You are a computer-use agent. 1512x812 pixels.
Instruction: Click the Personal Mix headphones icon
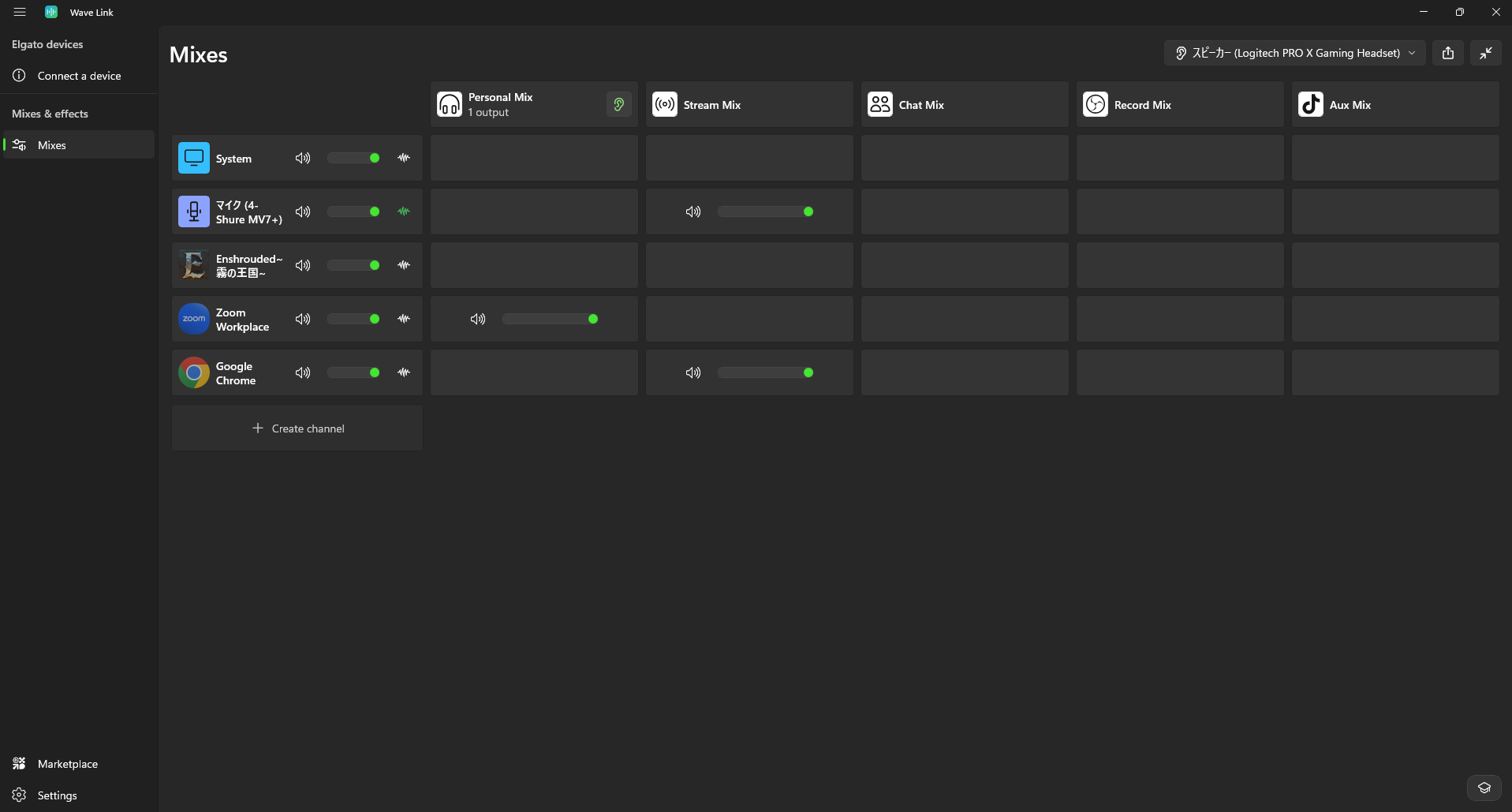pos(450,104)
